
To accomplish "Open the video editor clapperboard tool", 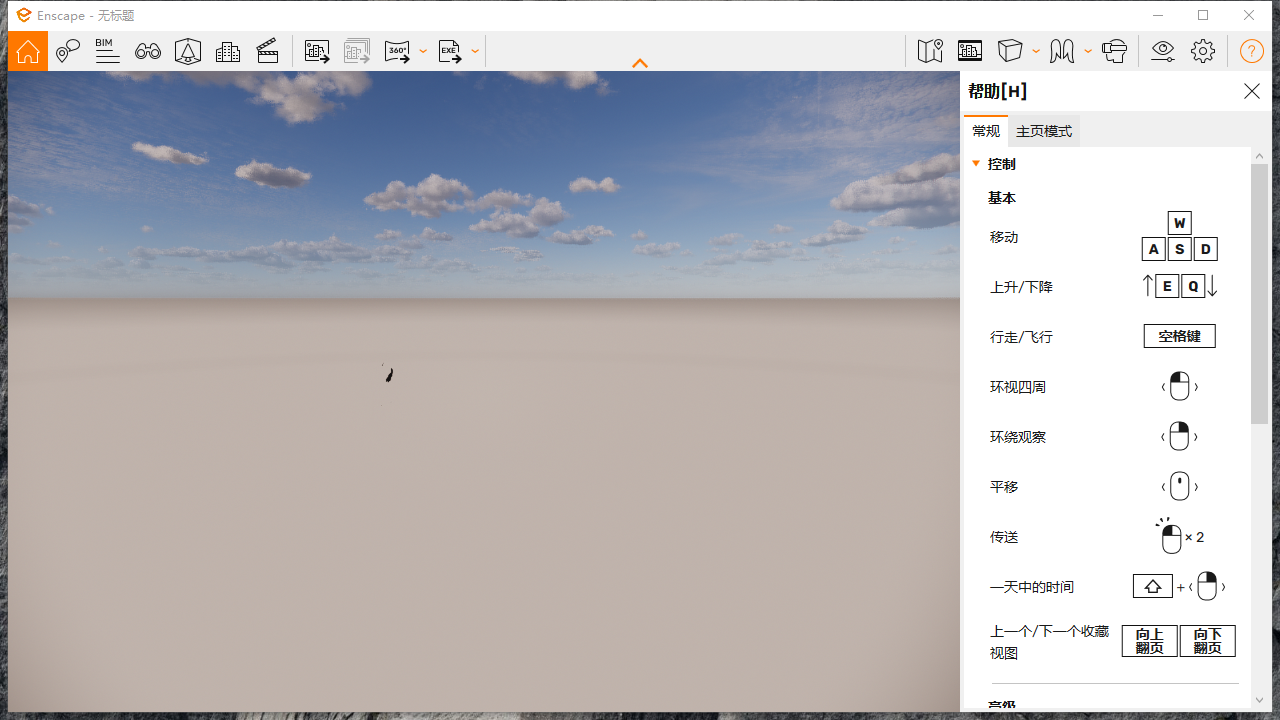I will coord(267,51).
